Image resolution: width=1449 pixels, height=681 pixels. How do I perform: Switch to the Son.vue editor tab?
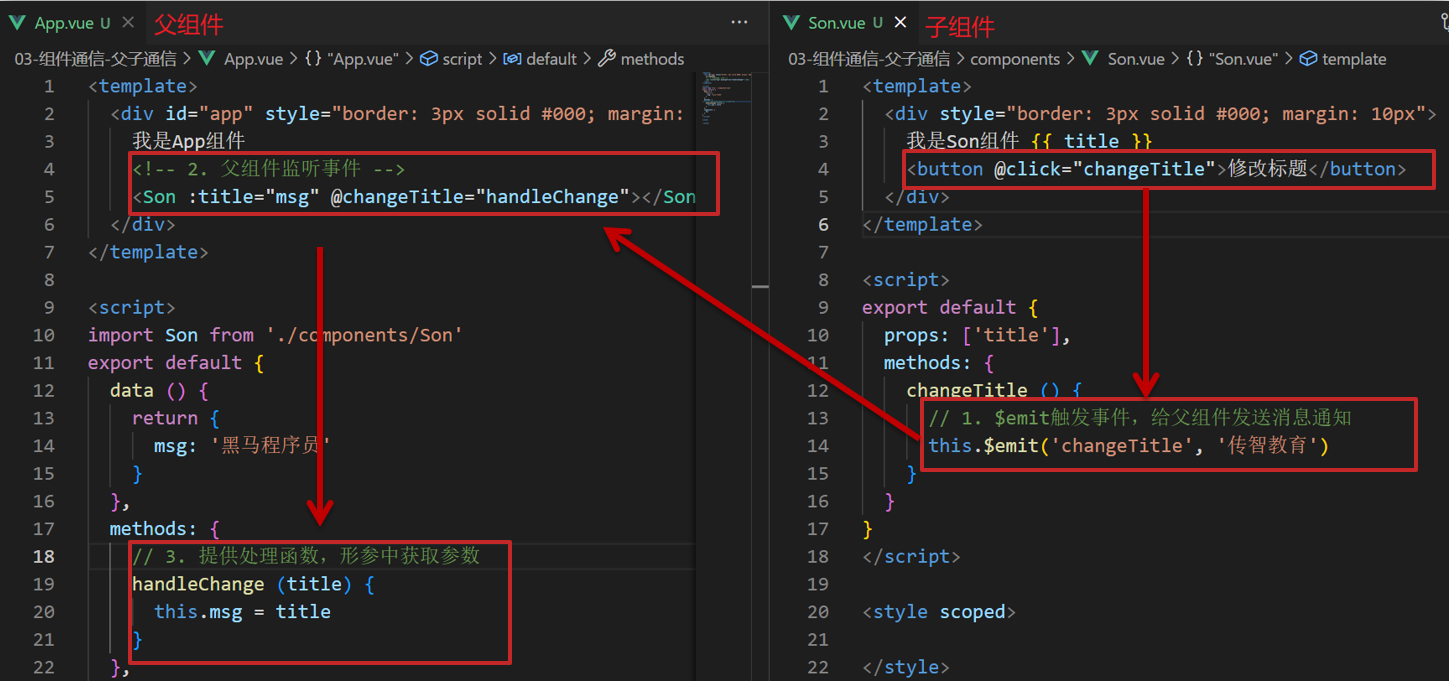(x=837, y=23)
